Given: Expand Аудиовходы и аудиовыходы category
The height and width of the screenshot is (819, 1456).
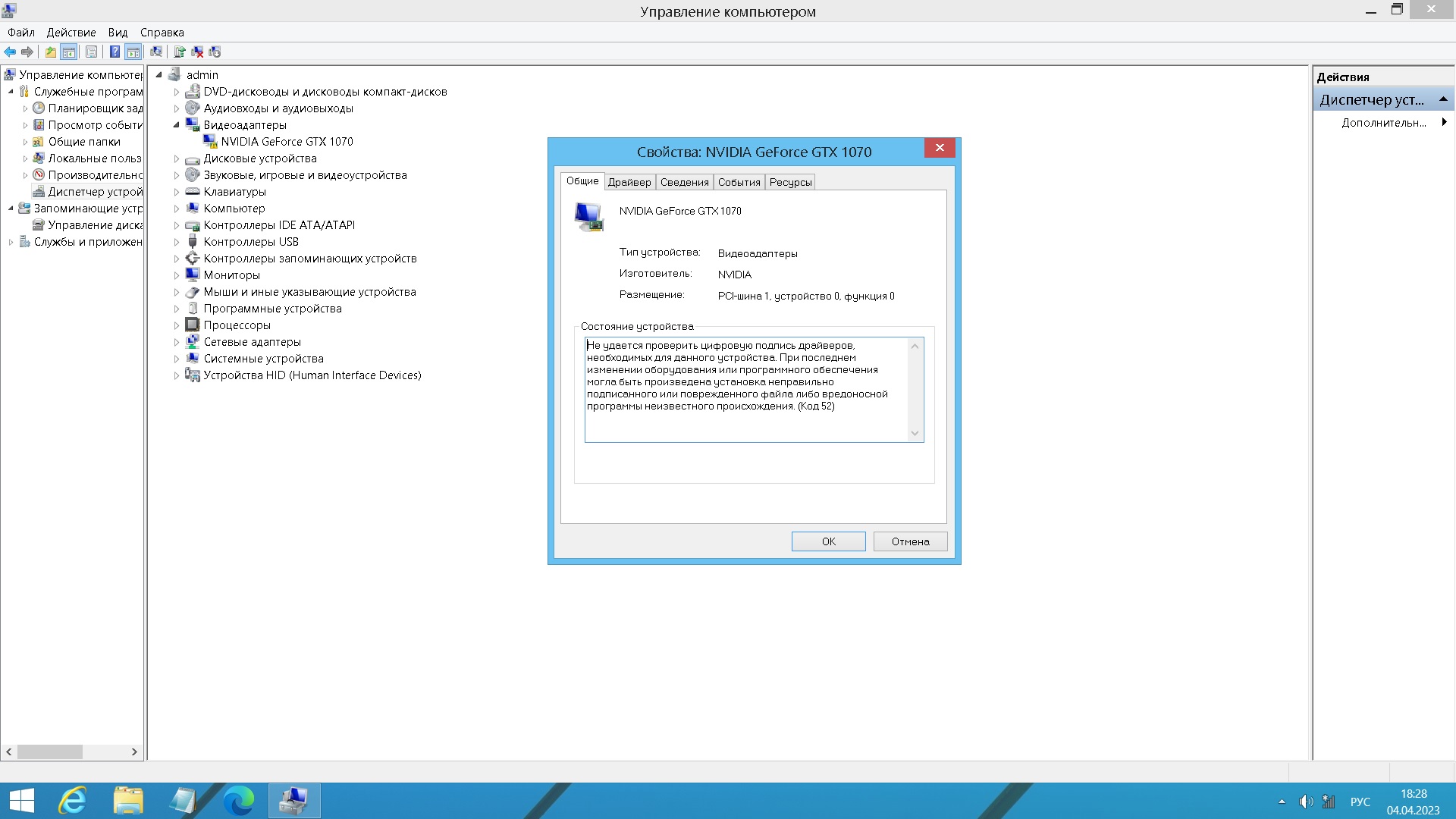Looking at the screenshot, I should point(177,108).
